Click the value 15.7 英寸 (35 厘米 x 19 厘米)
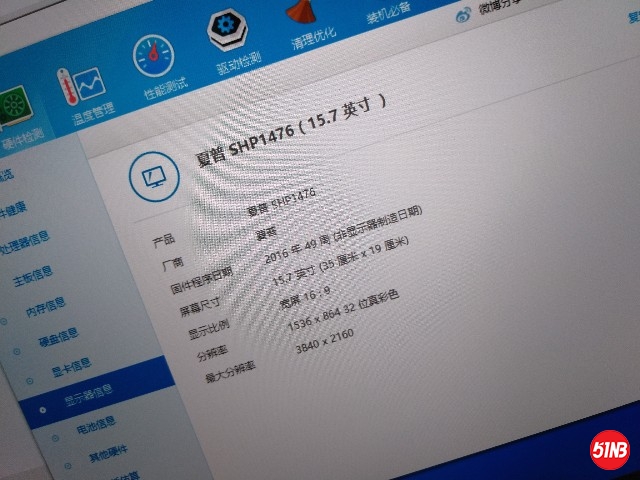 [340, 261]
